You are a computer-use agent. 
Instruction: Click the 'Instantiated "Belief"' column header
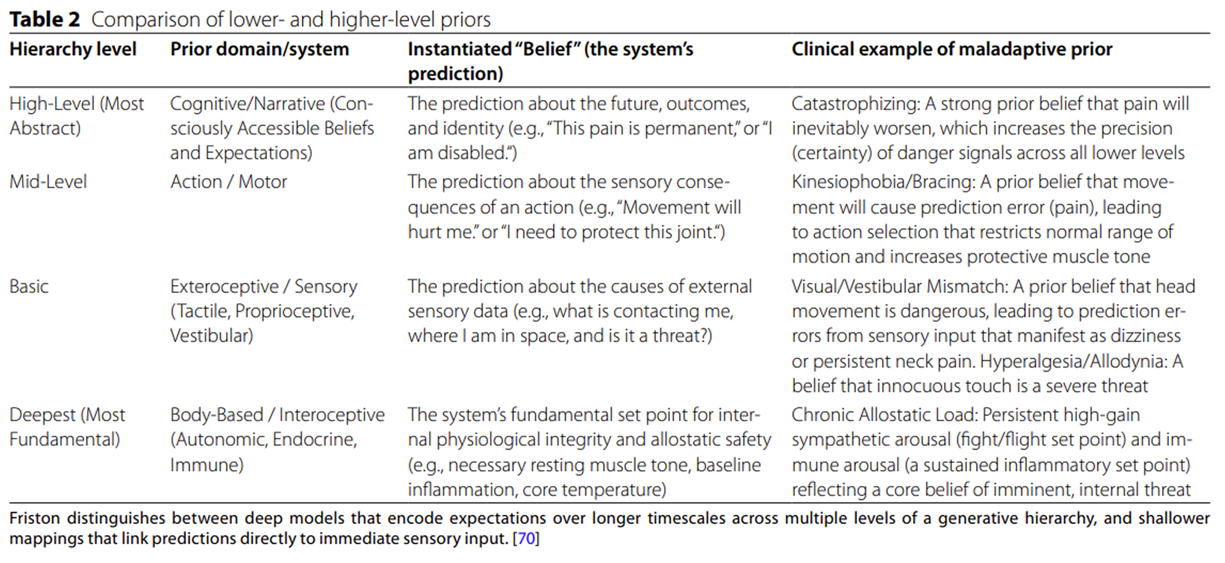point(551,61)
